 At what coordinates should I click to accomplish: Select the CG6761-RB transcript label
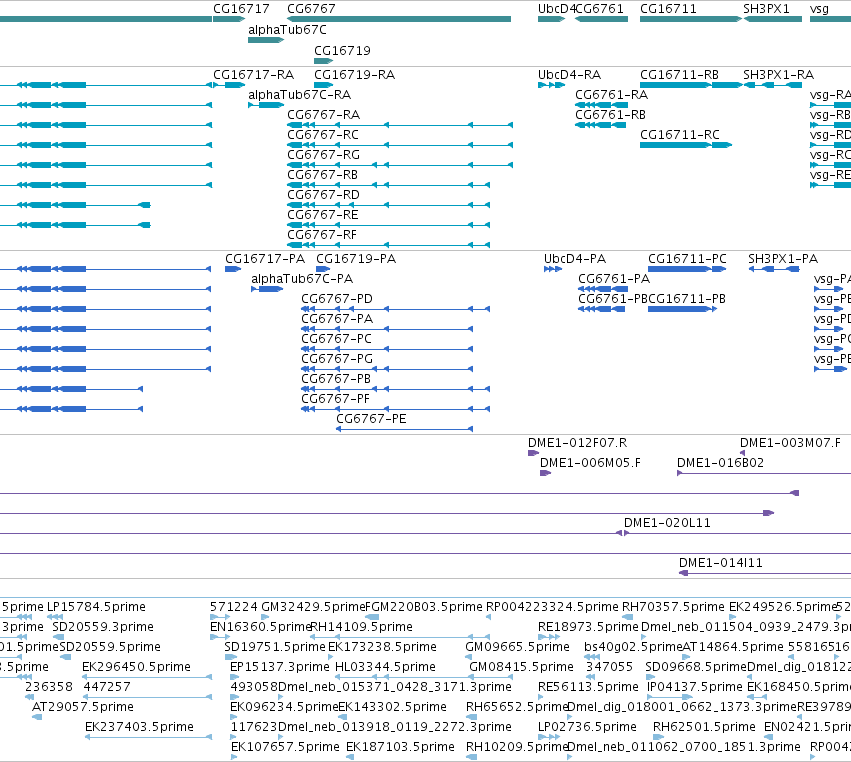[x=611, y=115]
